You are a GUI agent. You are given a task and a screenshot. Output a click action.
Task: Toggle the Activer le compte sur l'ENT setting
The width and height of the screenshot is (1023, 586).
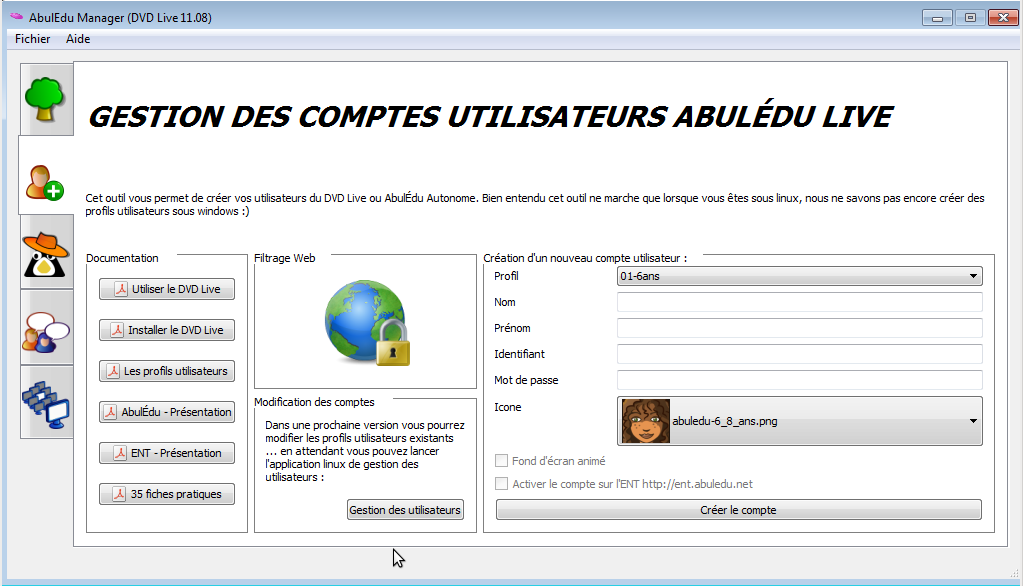[x=502, y=484]
